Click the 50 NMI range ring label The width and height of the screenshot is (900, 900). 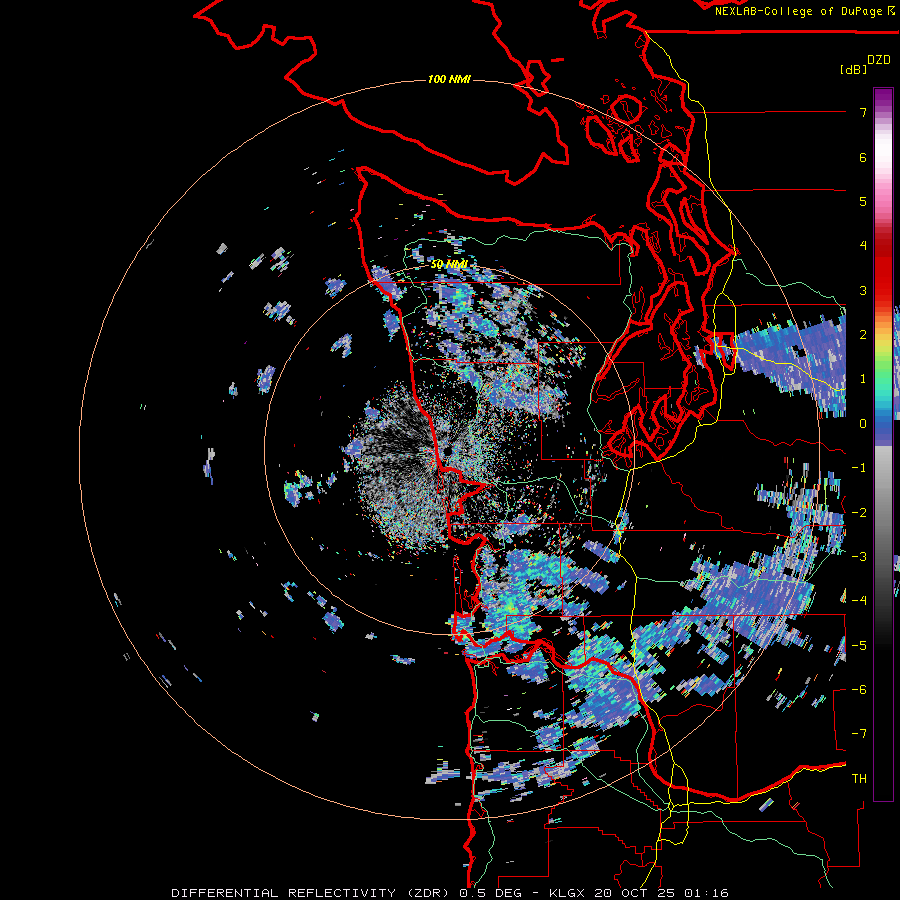(449, 264)
